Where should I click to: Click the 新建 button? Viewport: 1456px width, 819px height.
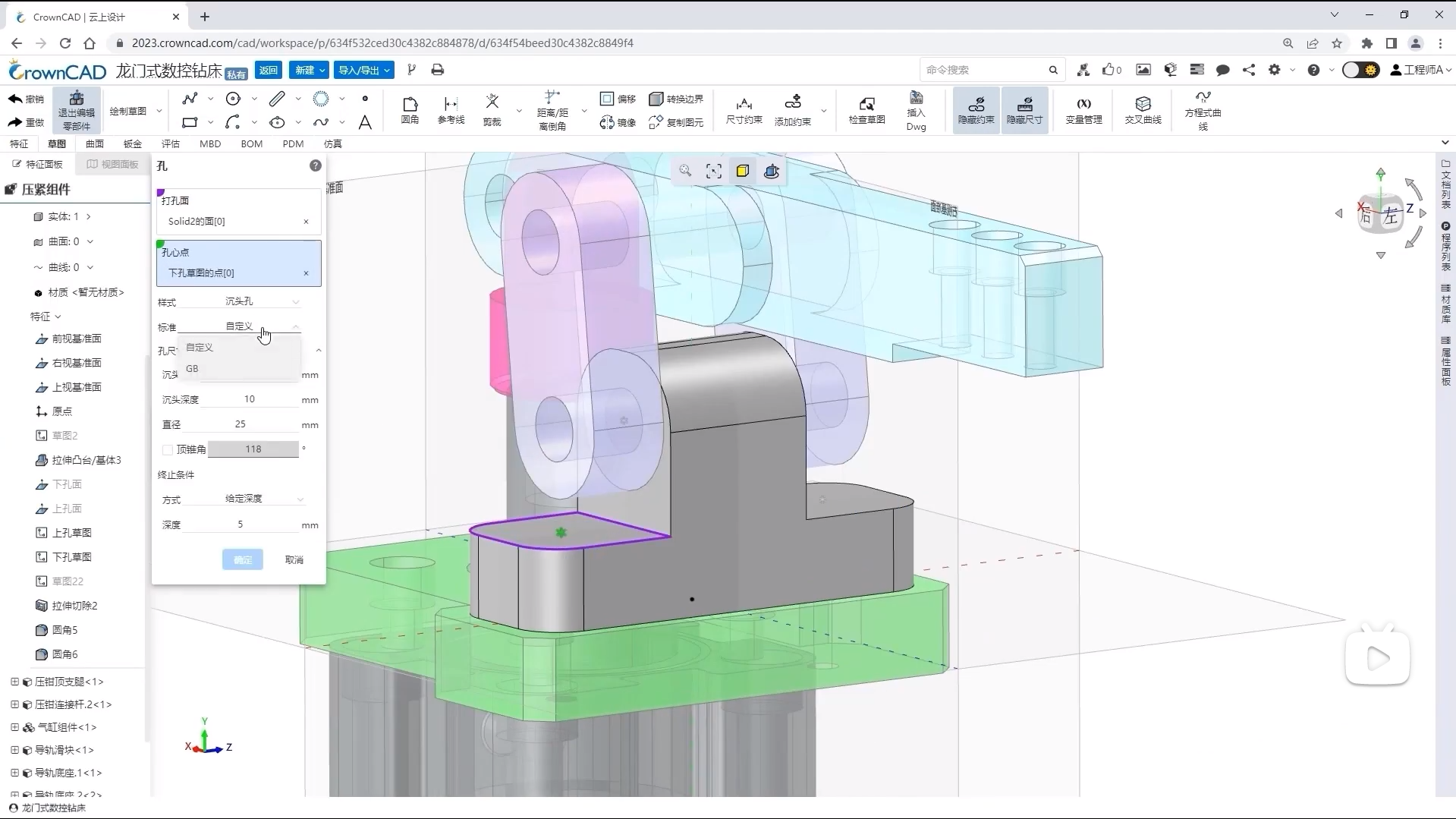click(309, 70)
